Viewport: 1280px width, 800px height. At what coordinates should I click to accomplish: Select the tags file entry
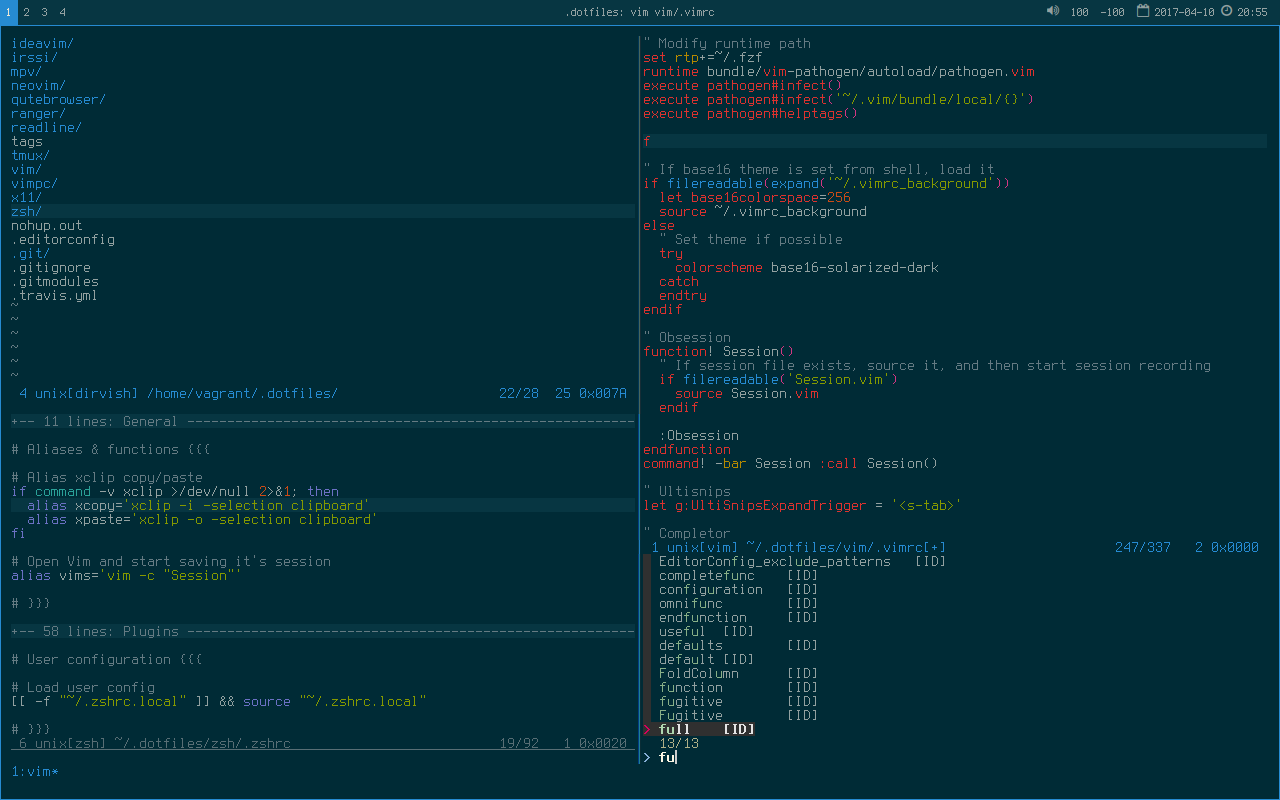27,141
